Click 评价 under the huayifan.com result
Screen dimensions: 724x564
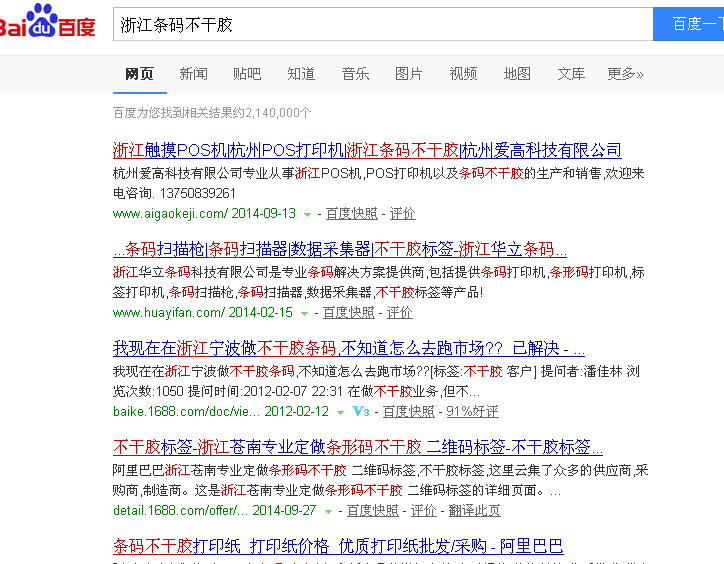click(x=399, y=312)
